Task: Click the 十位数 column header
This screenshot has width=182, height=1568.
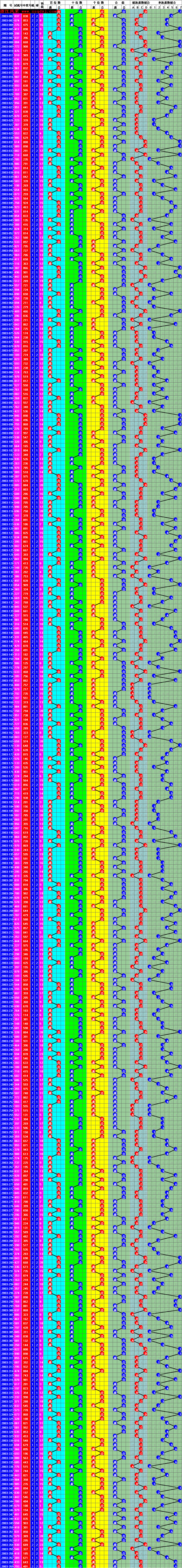Action: click(x=77, y=3)
